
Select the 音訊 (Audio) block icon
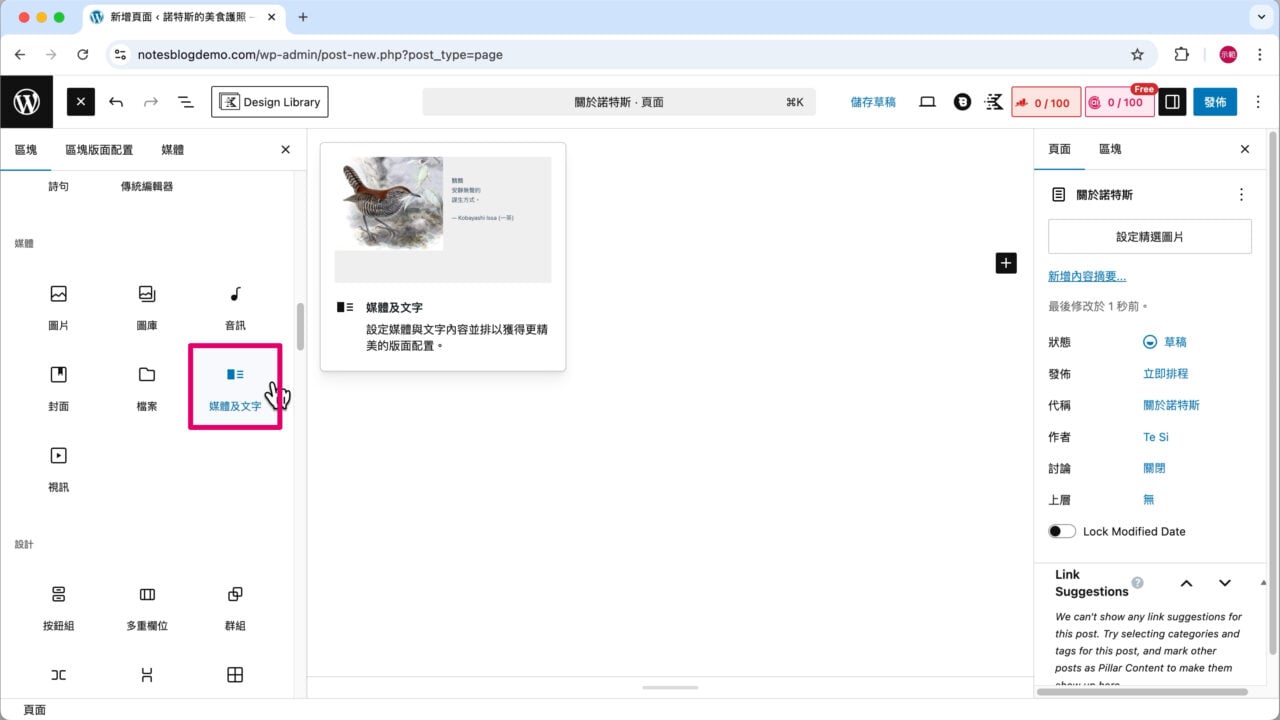(x=234, y=305)
